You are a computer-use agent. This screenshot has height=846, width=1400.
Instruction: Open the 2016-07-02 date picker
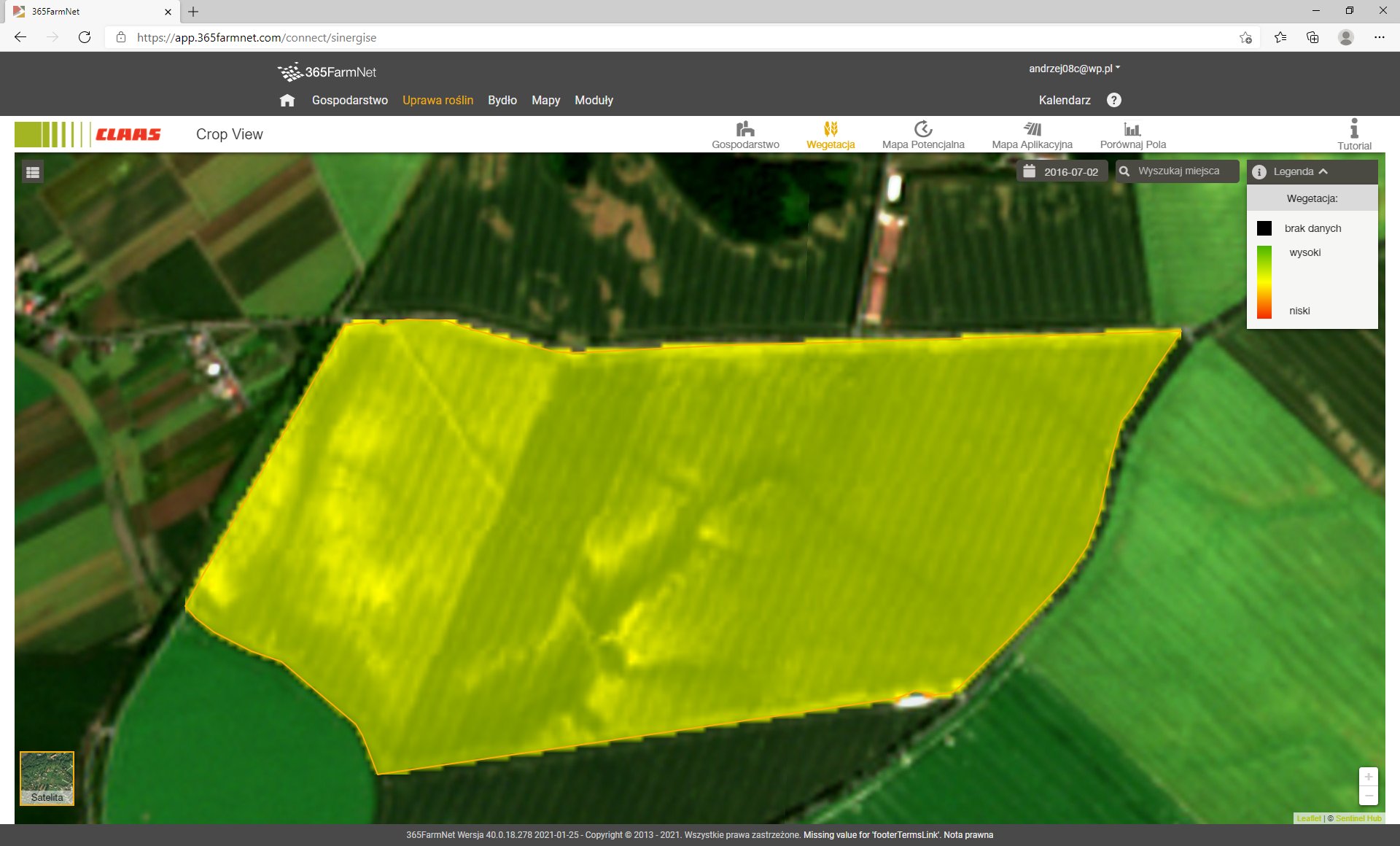tap(1062, 171)
